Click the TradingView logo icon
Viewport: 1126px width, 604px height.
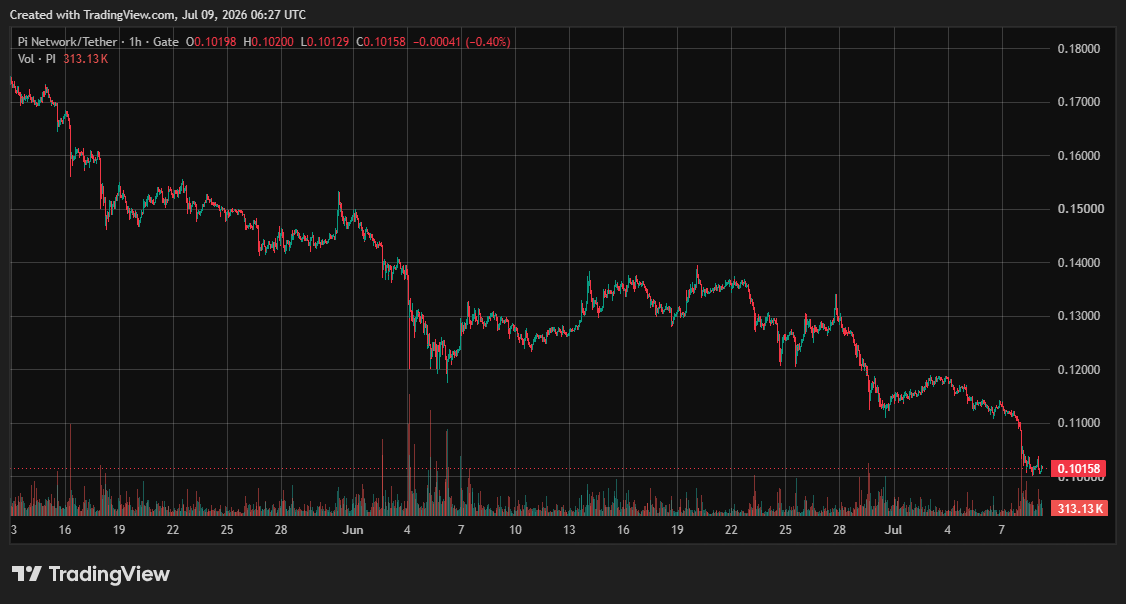[x=27, y=573]
